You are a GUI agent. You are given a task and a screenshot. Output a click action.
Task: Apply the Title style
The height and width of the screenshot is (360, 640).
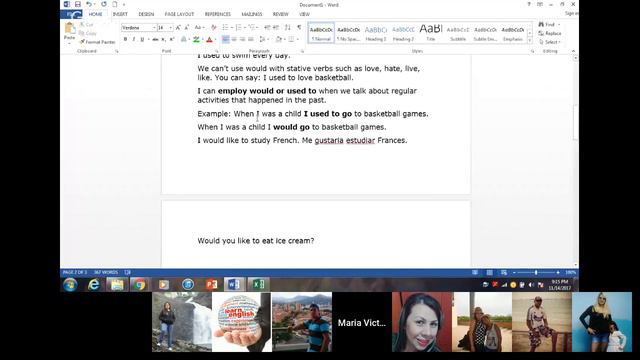431,33
